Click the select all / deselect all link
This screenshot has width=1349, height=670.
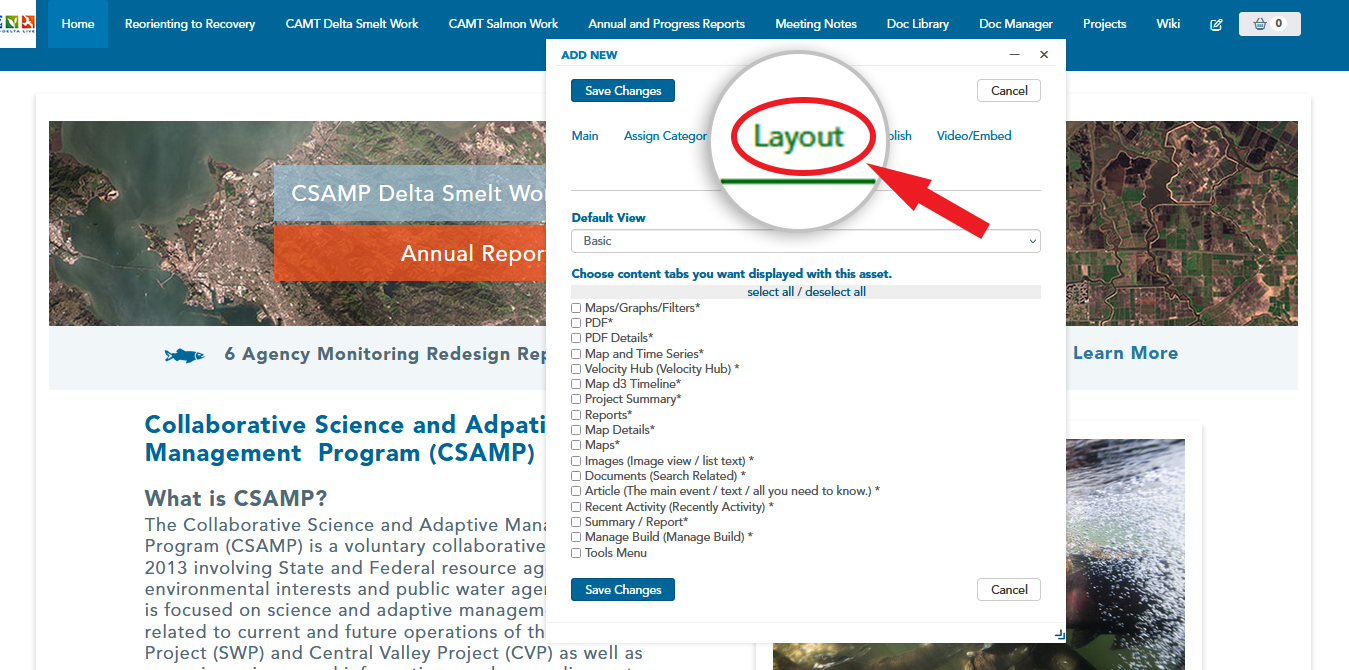pyautogui.click(x=806, y=292)
